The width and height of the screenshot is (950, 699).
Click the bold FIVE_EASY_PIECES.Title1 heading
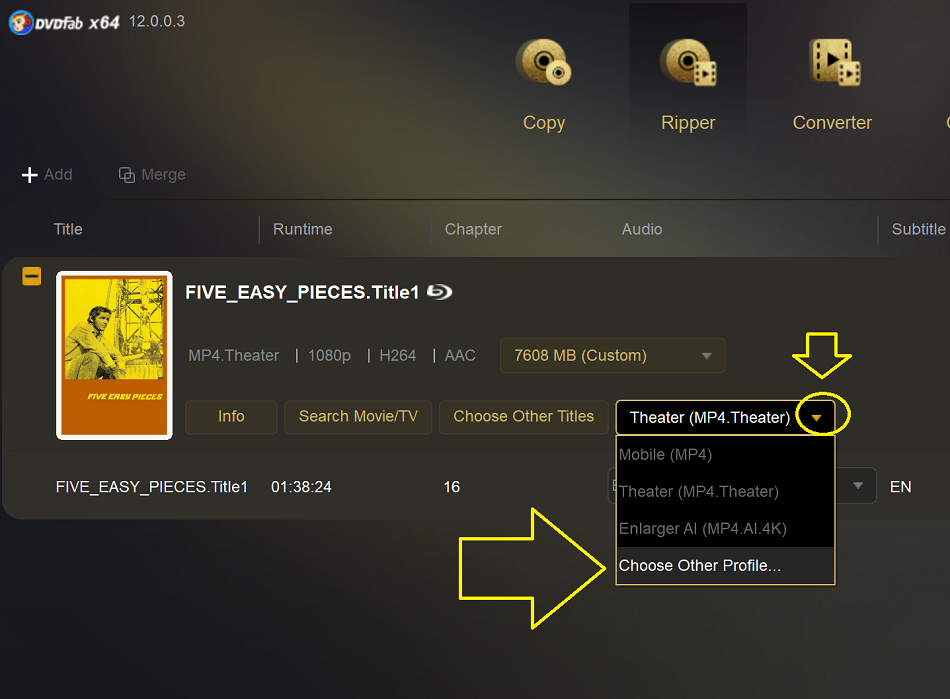(x=302, y=293)
